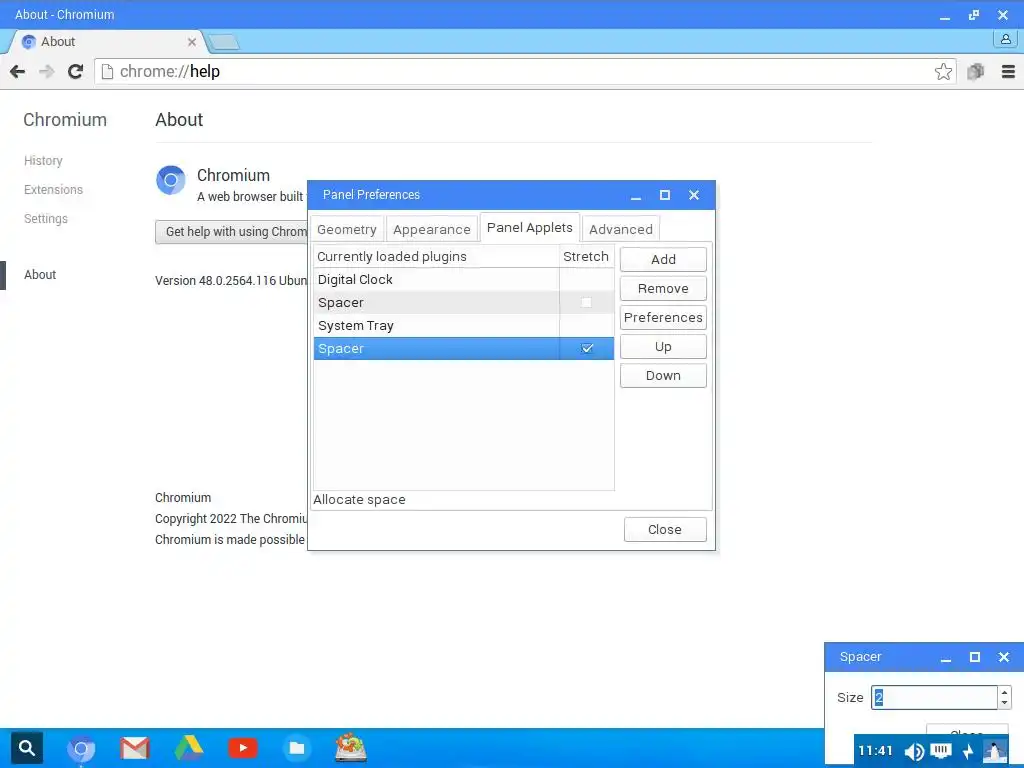Viewport: 1024px width, 768px height.
Task: Move the plugin Up
Action: (663, 346)
